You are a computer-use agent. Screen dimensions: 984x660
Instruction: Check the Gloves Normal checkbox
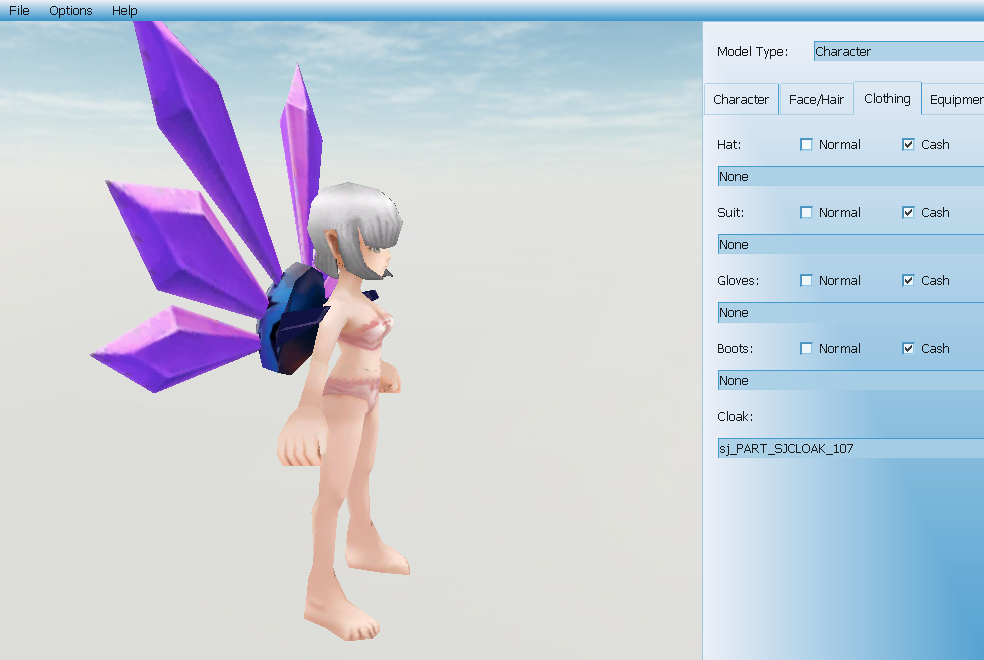pos(807,281)
